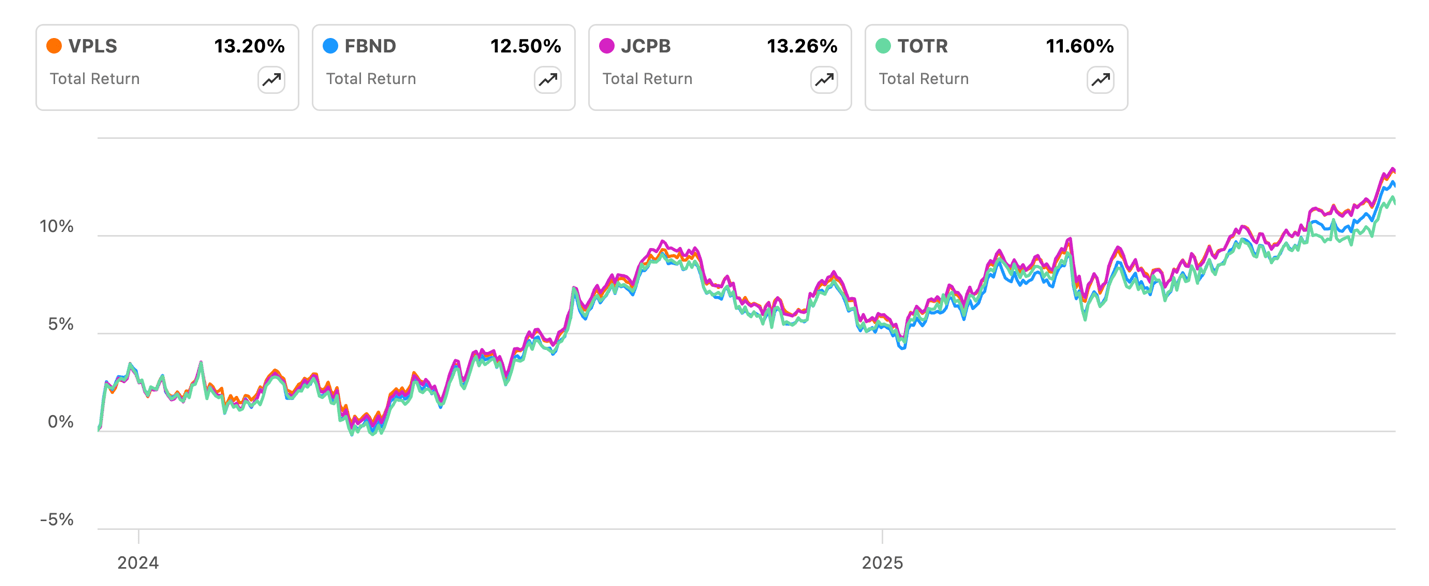Click the blue FBND color dot

330,46
